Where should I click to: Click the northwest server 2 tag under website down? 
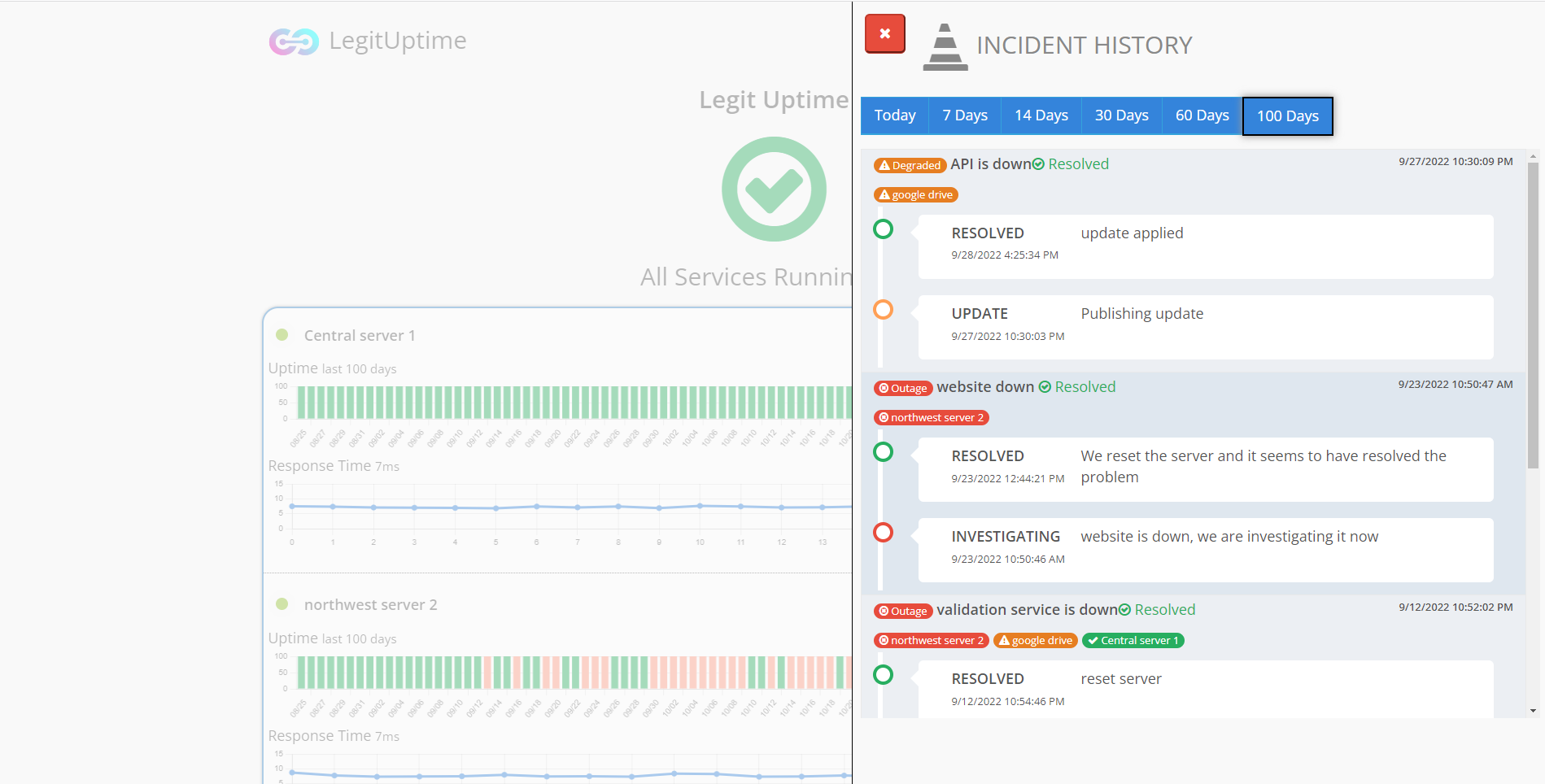tap(932, 417)
